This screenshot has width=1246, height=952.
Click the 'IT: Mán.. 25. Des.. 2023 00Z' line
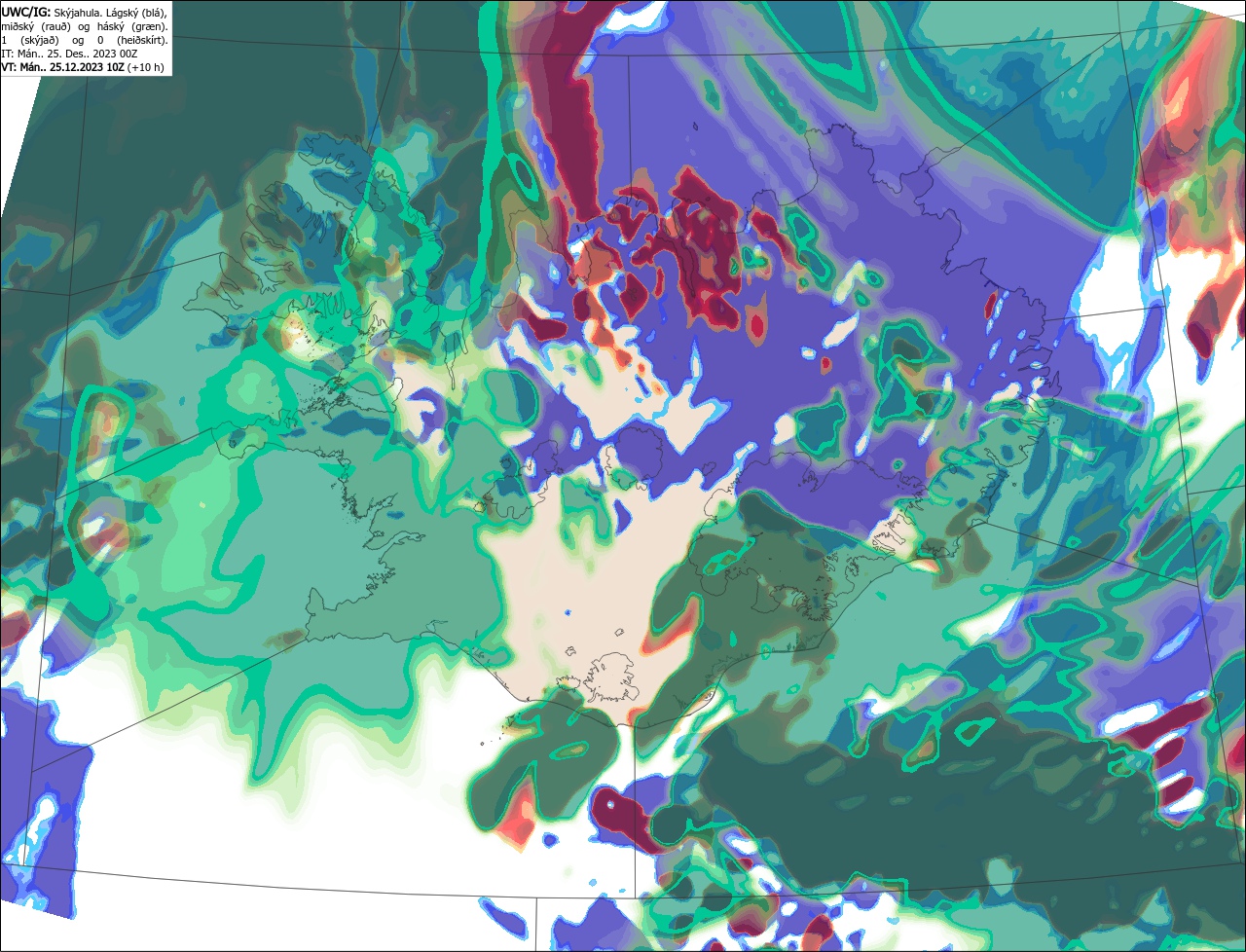(69, 55)
